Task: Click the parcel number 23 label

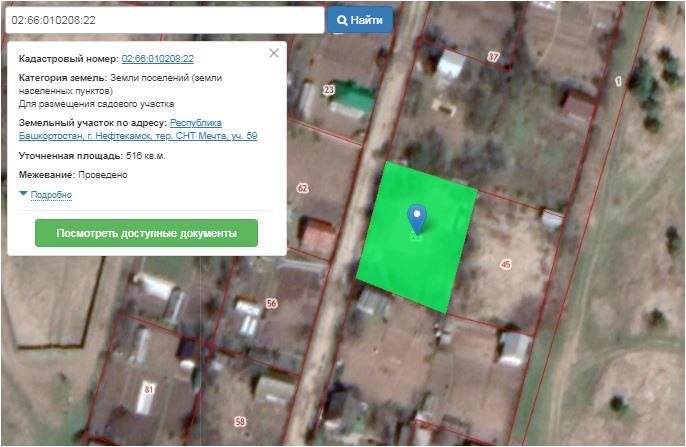Action: tap(329, 90)
